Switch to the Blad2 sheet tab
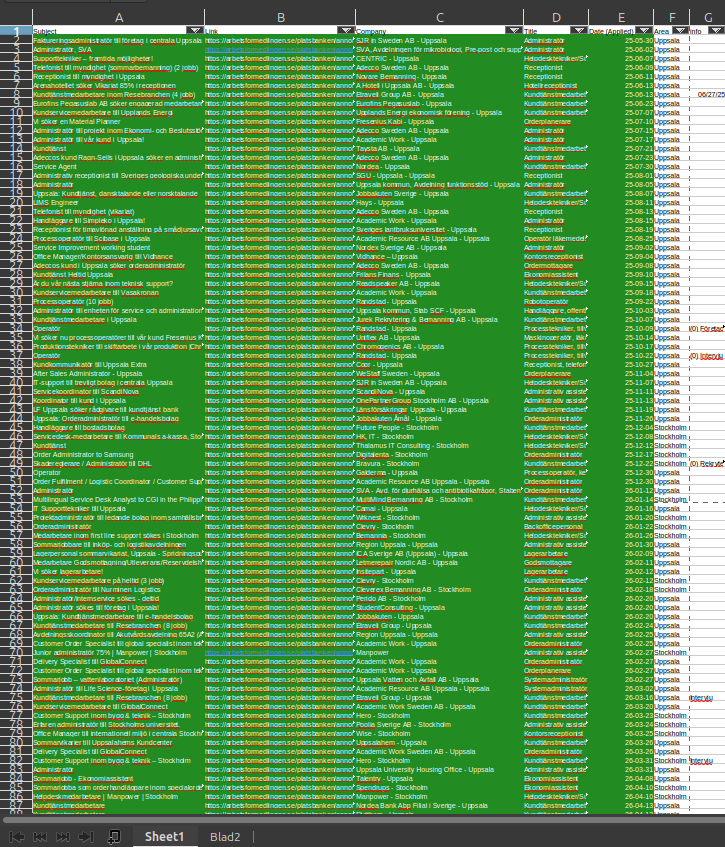 [x=225, y=837]
